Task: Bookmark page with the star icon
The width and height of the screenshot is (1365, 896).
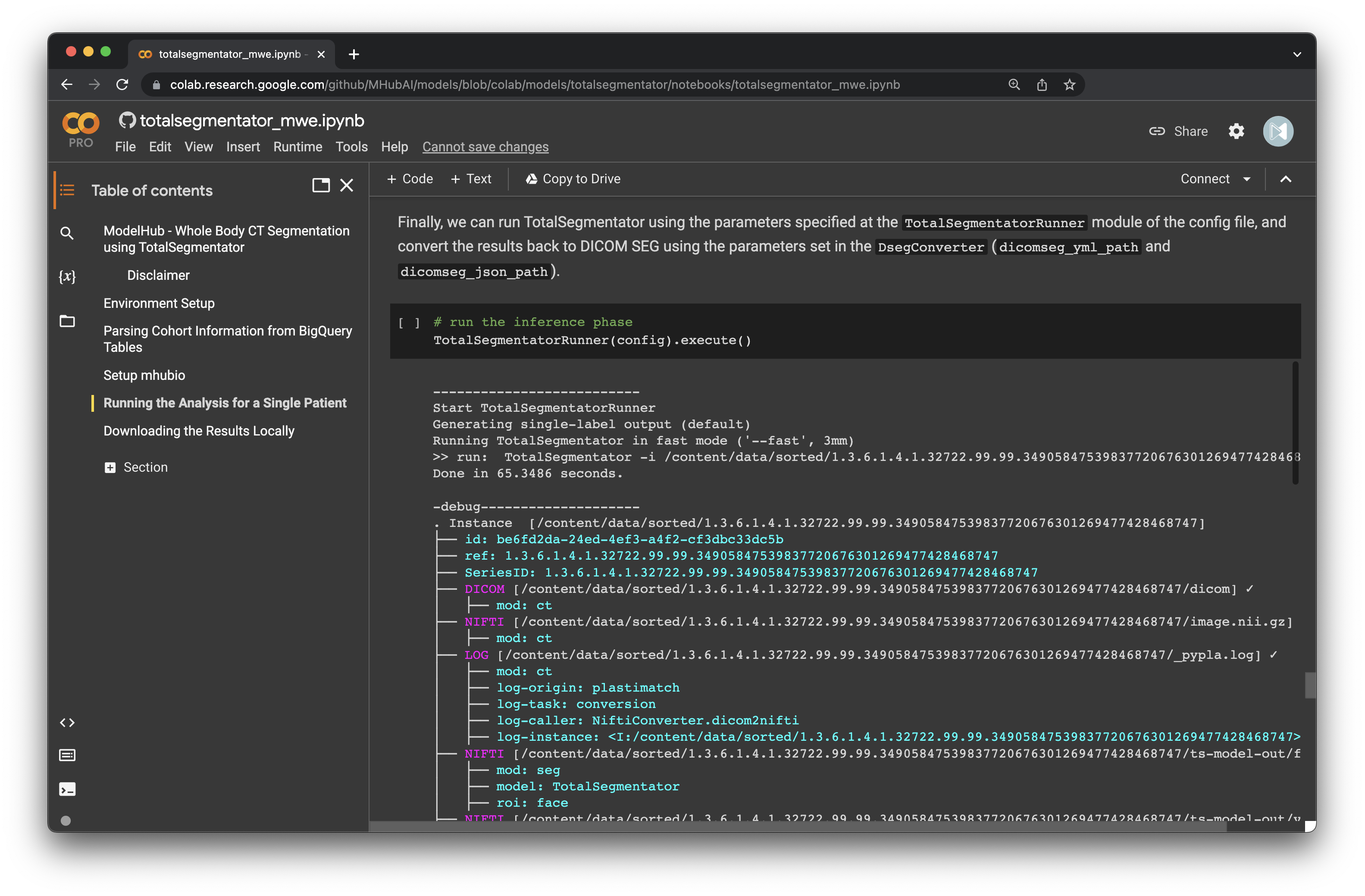Action: coord(1069,85)
